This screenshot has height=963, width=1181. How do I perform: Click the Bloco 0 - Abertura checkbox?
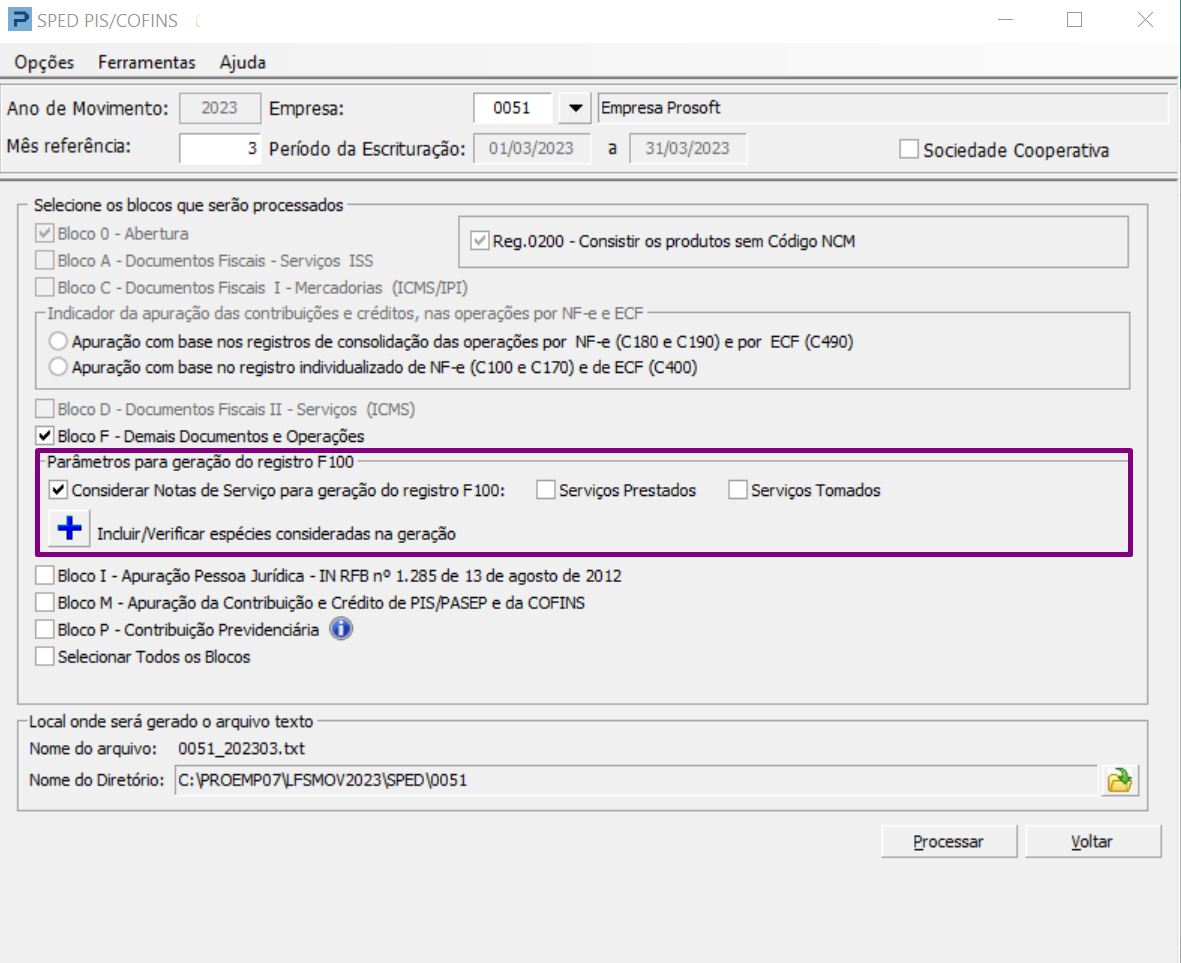pyautogui.click(x=44, y=233)
